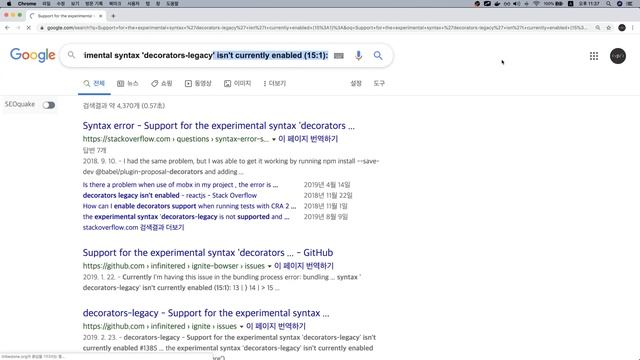Click the '2019년 4월 14일' date entry
Screen dimensions: 640x360
coord(327,185)
